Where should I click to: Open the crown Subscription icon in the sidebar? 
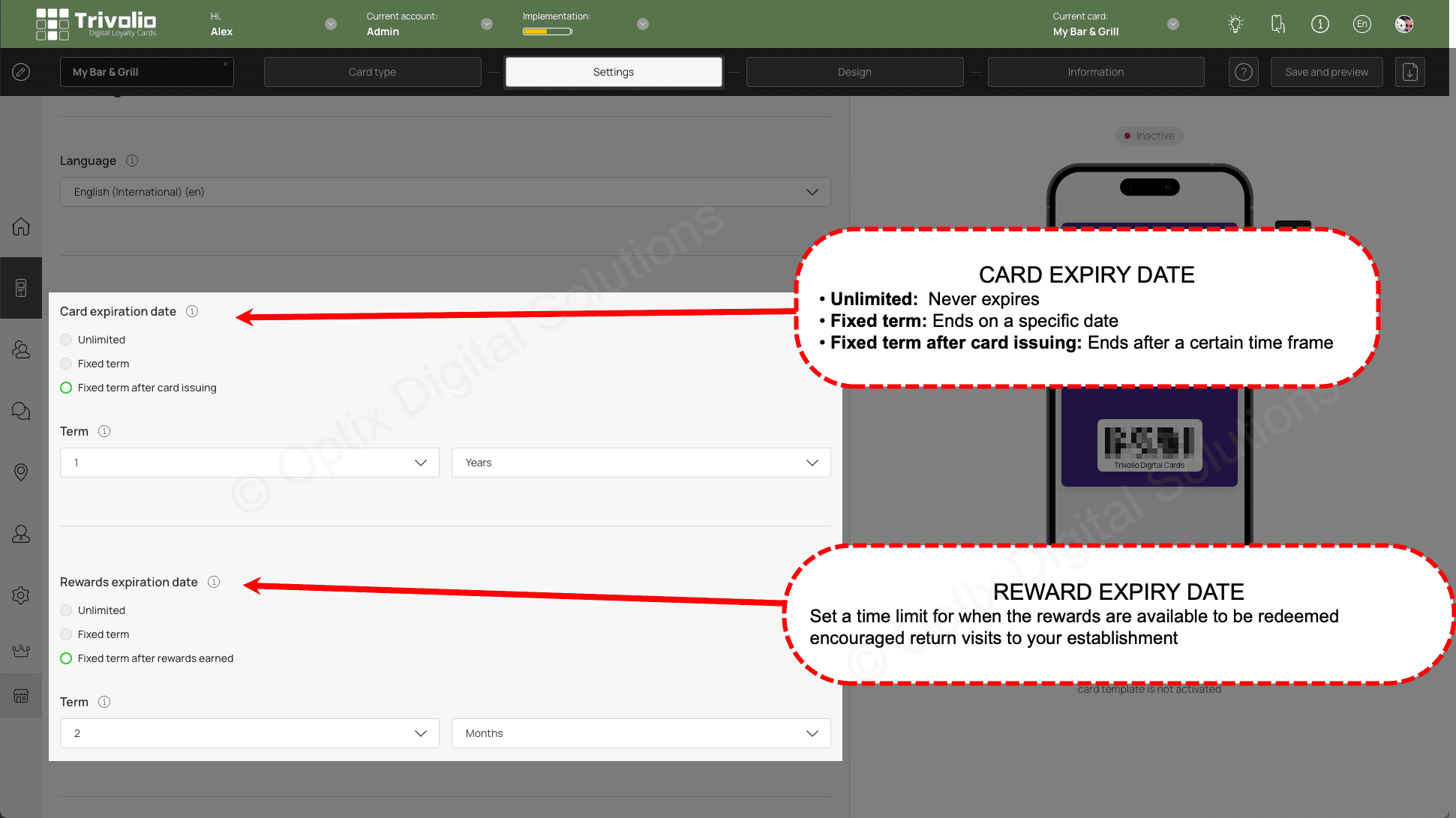tap(21, 650)
